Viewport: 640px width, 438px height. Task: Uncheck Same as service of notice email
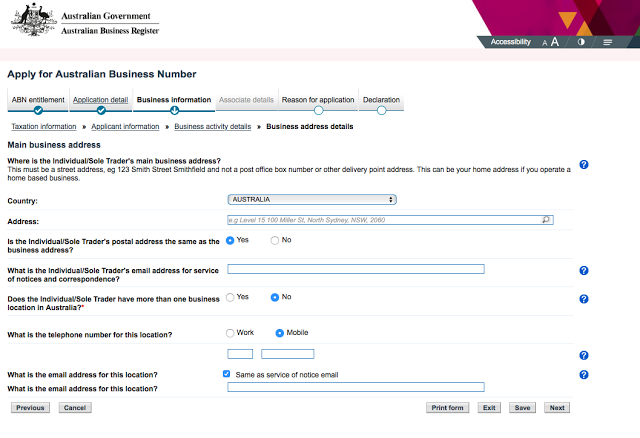coord(227,374)
